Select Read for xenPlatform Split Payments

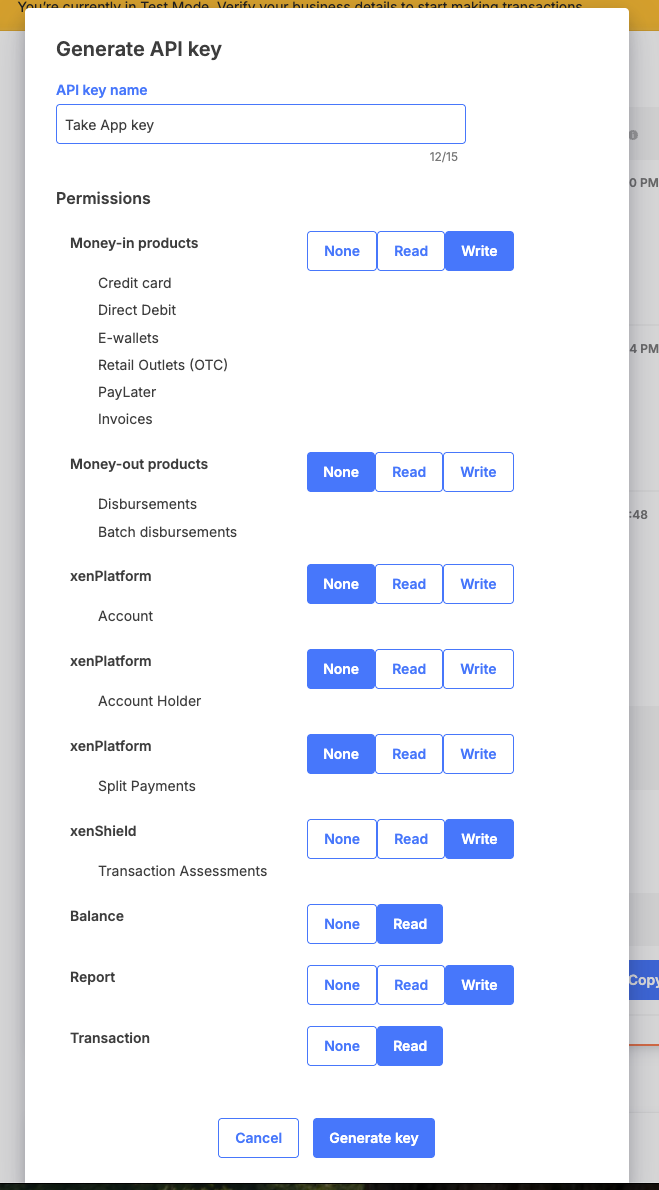pos(408,754)
